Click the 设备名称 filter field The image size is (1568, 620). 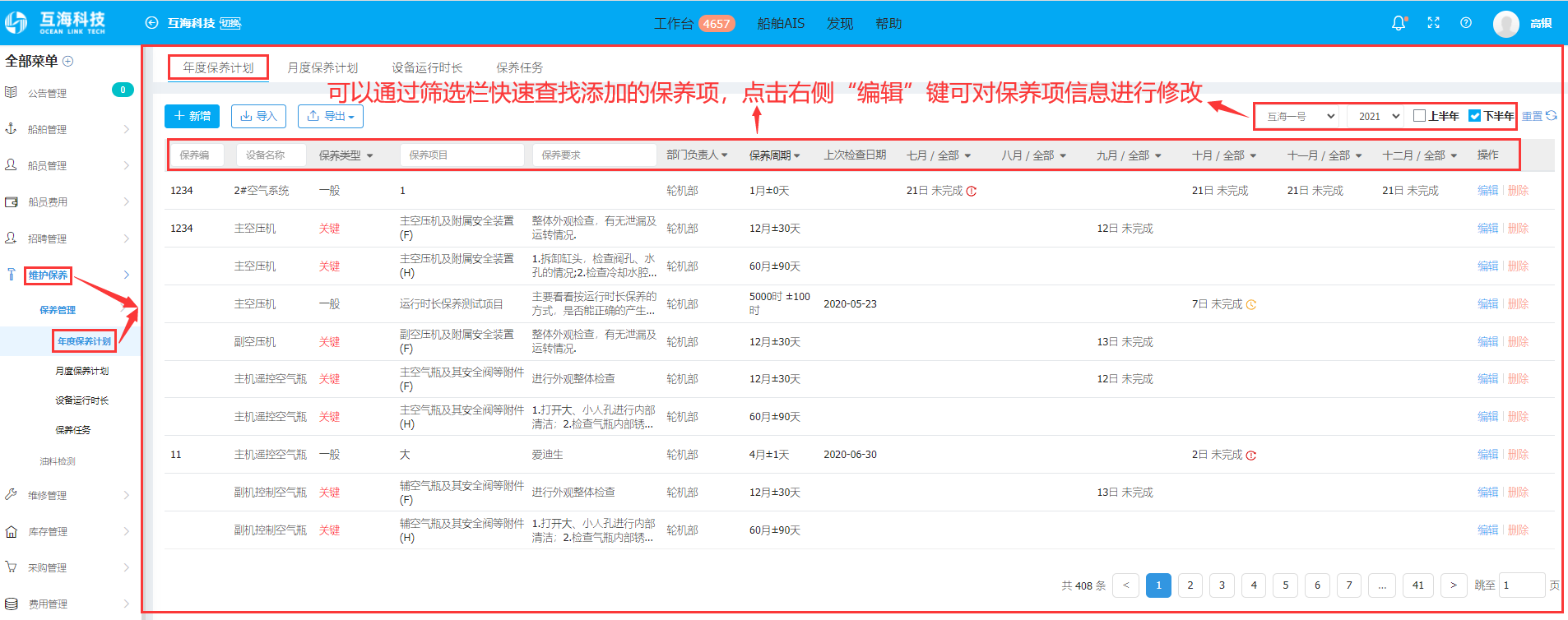pos(271,155)
